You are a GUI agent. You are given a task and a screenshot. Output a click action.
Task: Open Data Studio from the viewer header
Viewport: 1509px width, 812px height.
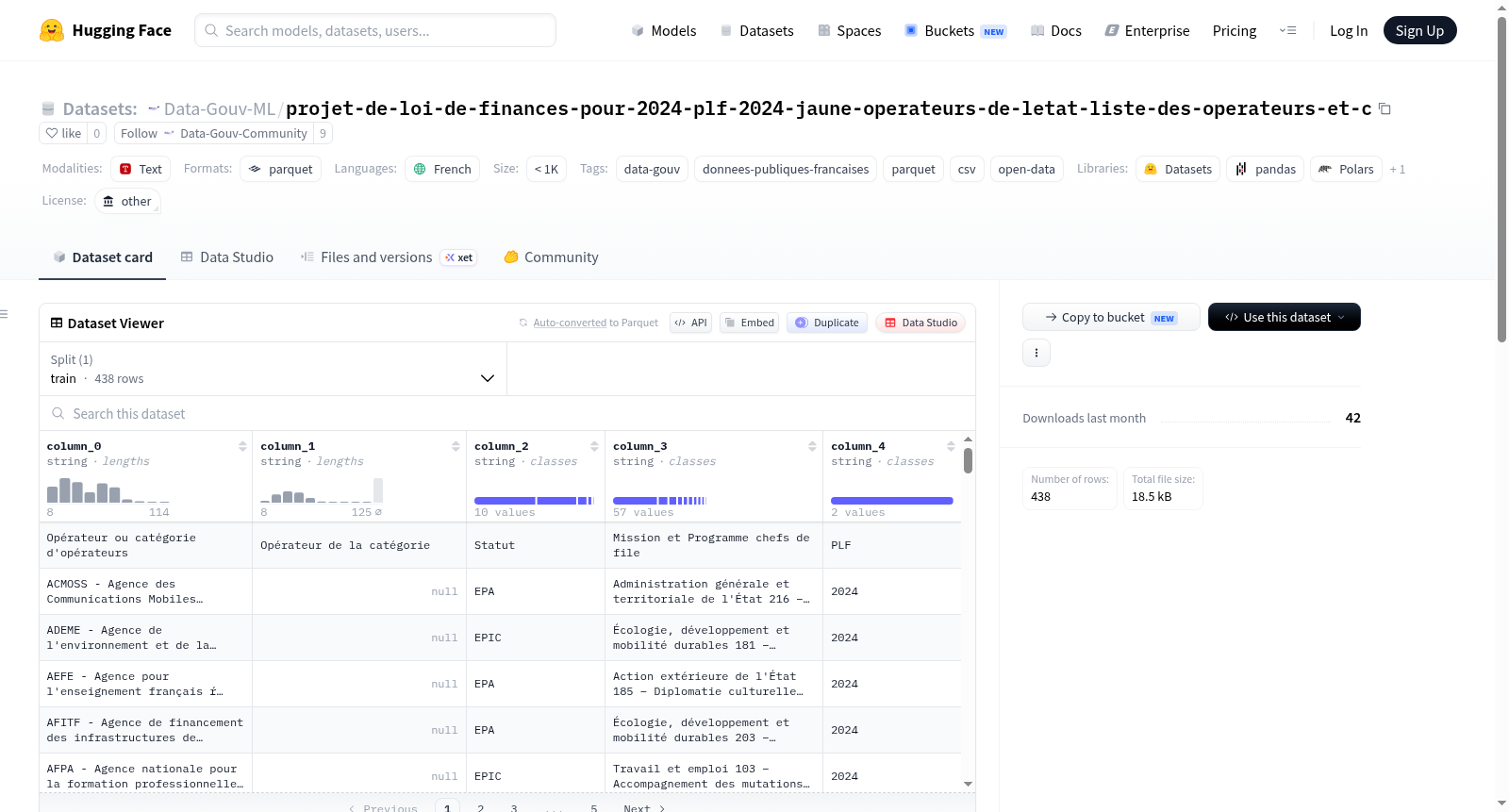point(920,323)
